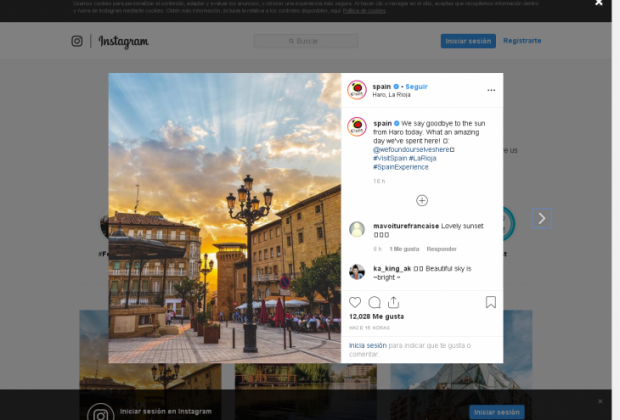Screen dimensions: 620x420
Task: Open mavoiturefrancaise's profile avatar
Action: click(x=357, y=229)
